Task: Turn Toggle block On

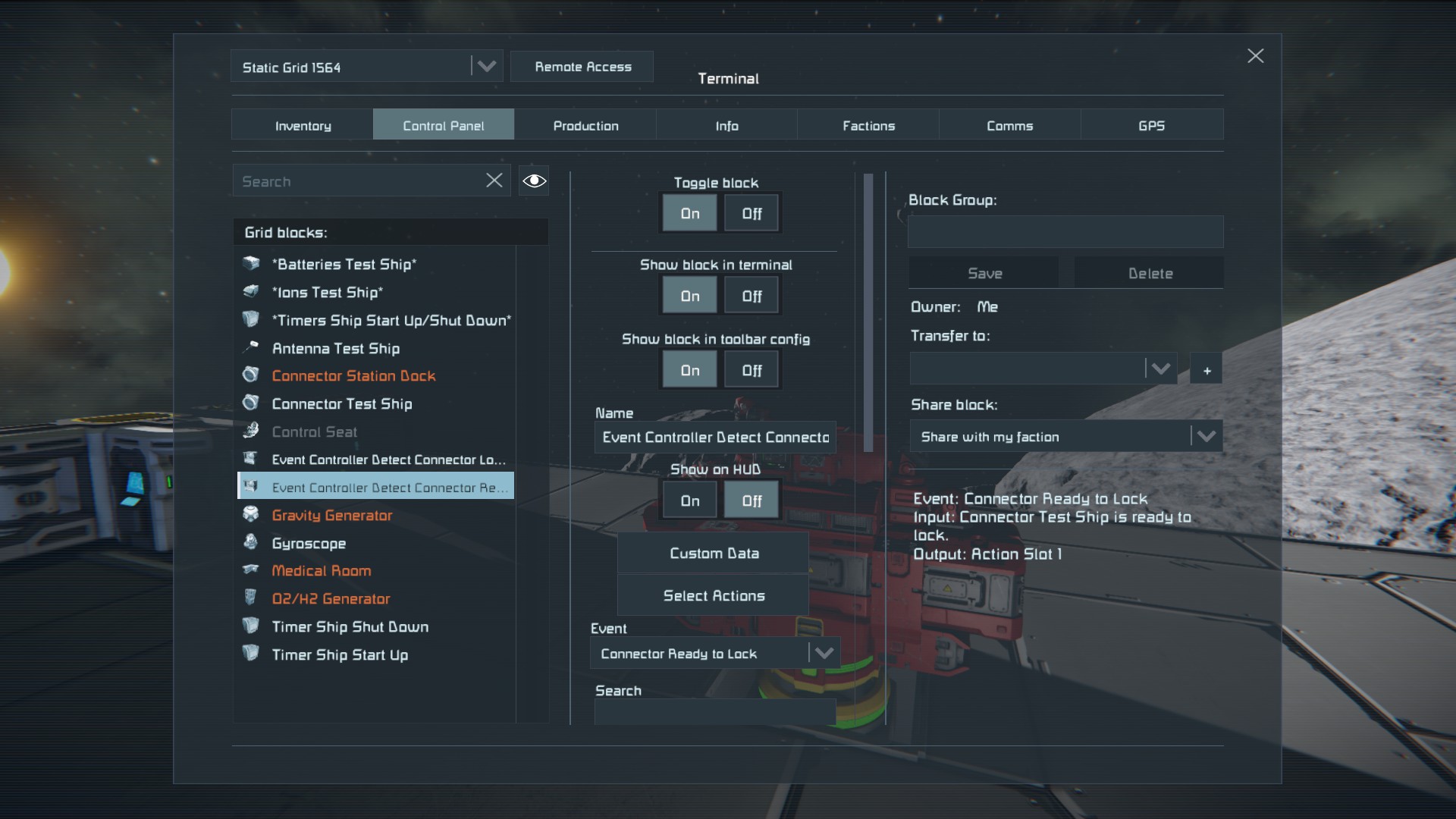Action: point(690,213)
